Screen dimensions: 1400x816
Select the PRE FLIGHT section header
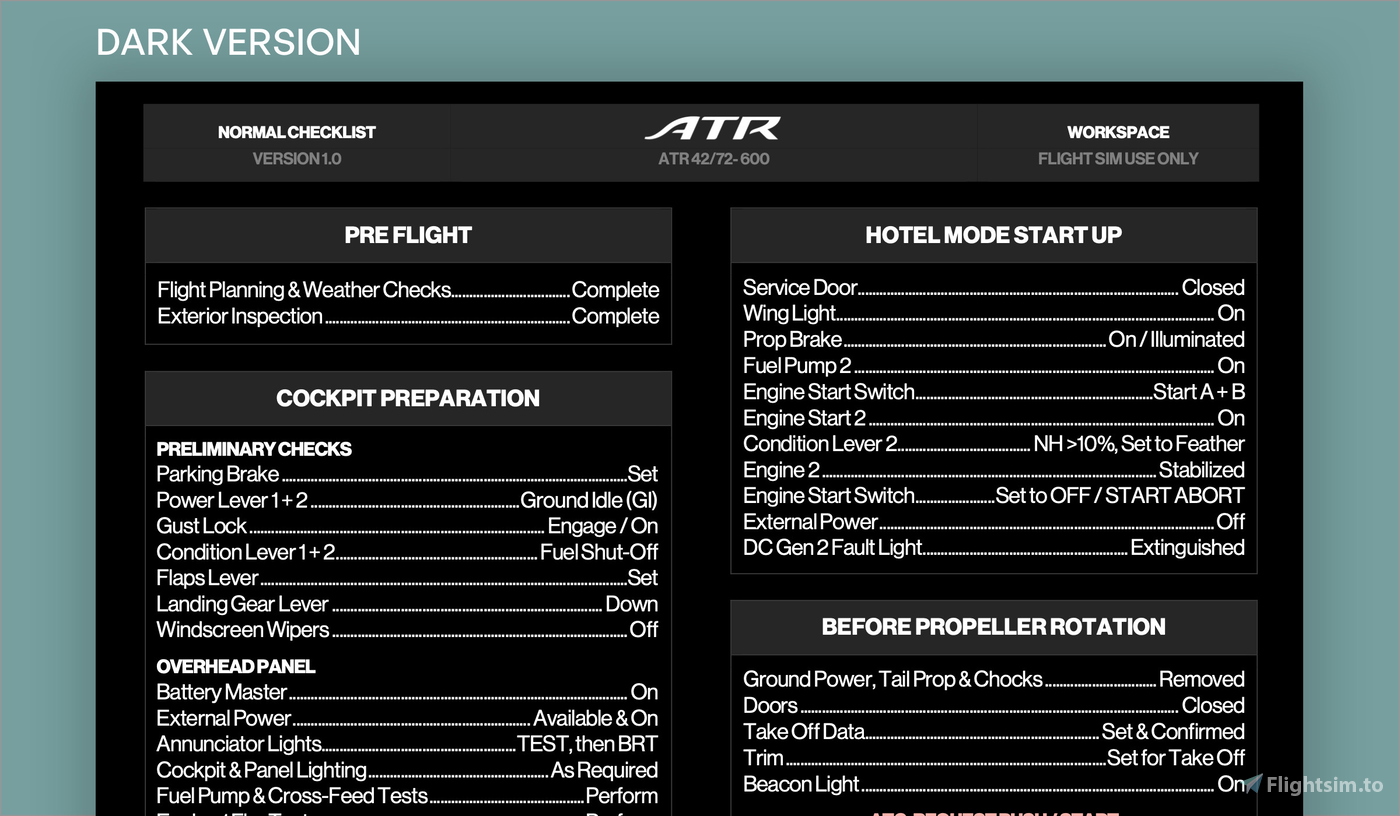pyautogui.click(x=408, y=235)
